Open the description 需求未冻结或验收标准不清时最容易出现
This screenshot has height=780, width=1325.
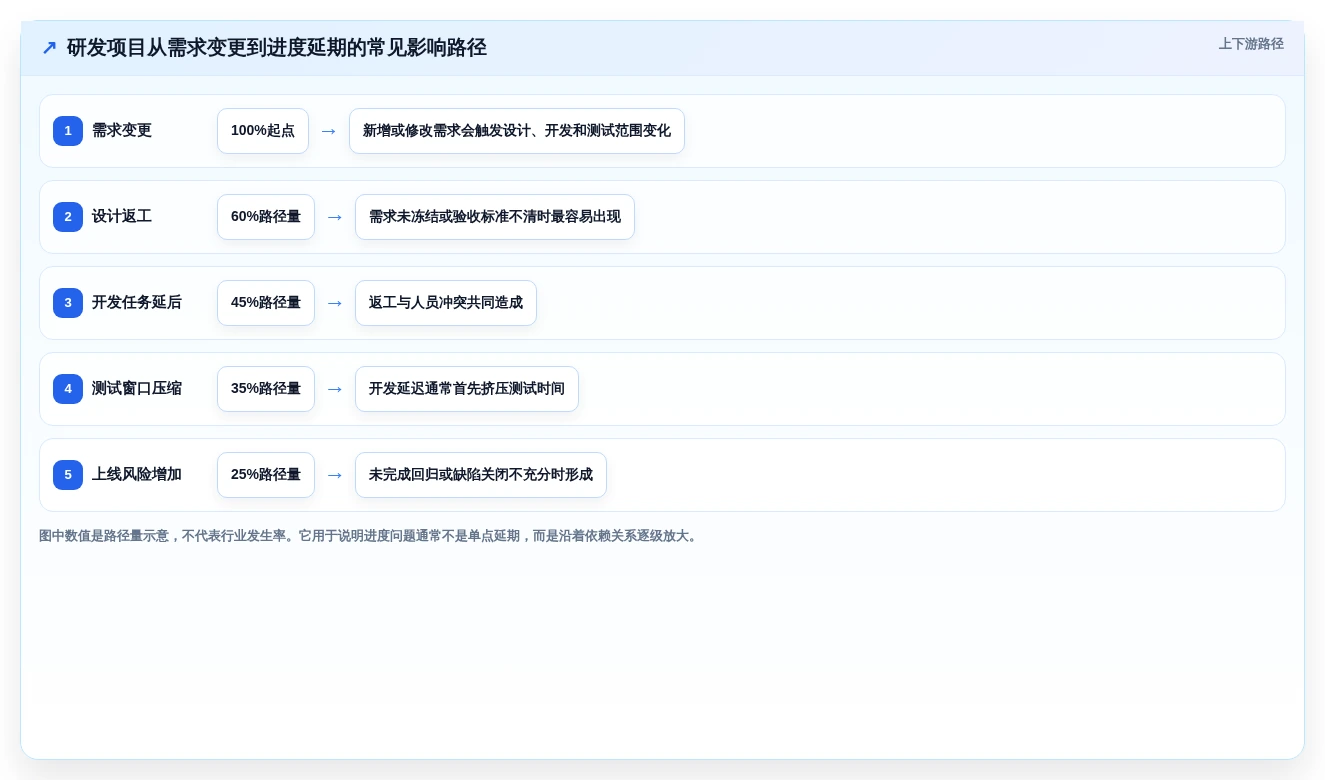495,217
